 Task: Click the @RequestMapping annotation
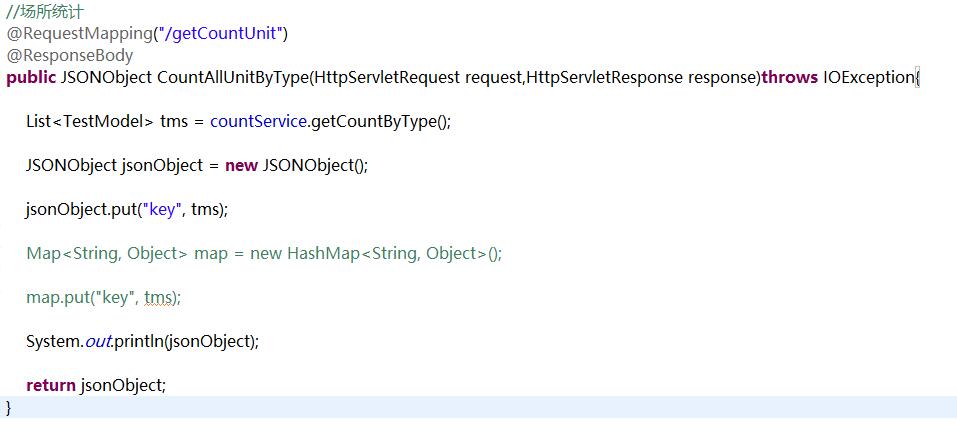(79, 34)
